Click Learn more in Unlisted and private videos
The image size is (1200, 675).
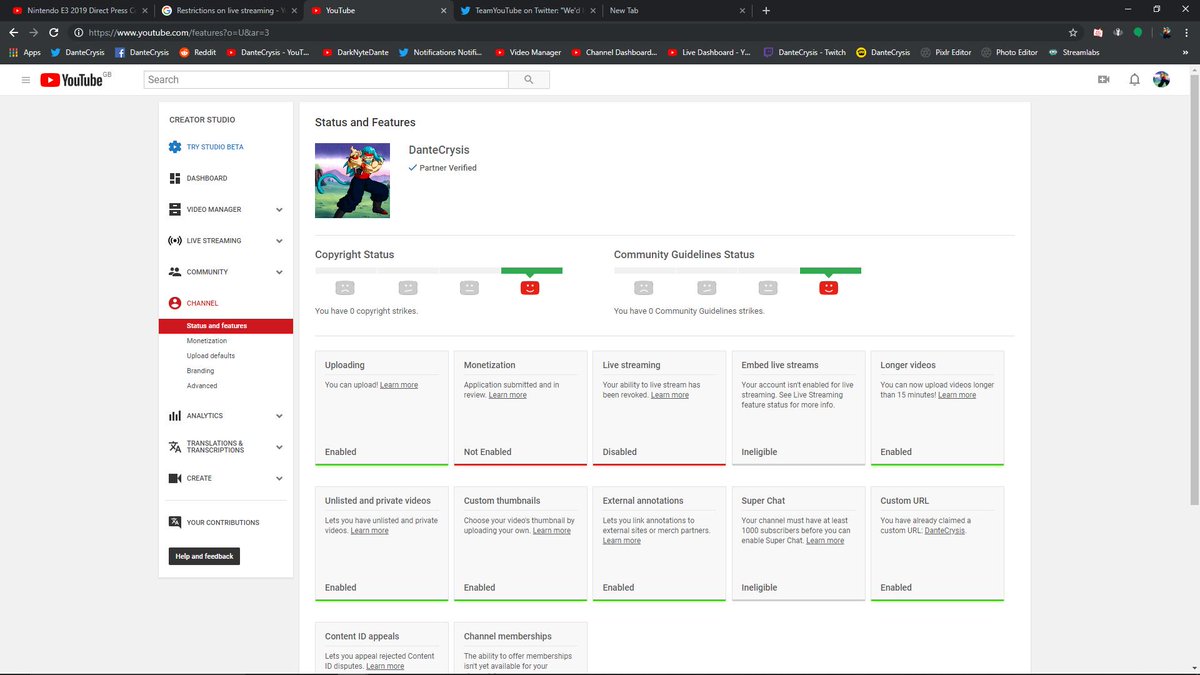[369, 531]
